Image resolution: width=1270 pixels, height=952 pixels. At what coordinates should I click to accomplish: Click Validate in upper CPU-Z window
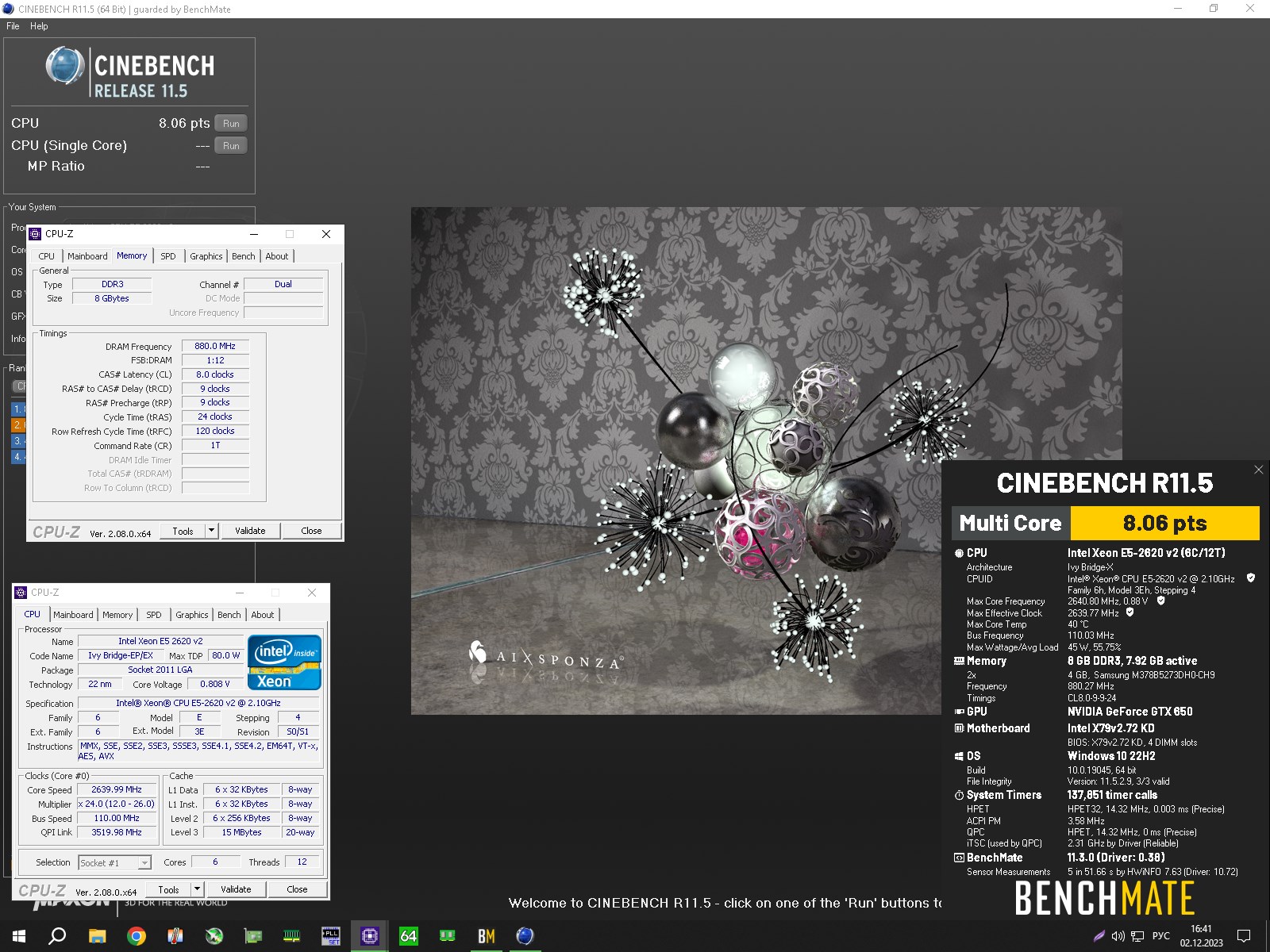tap(250, 531)
